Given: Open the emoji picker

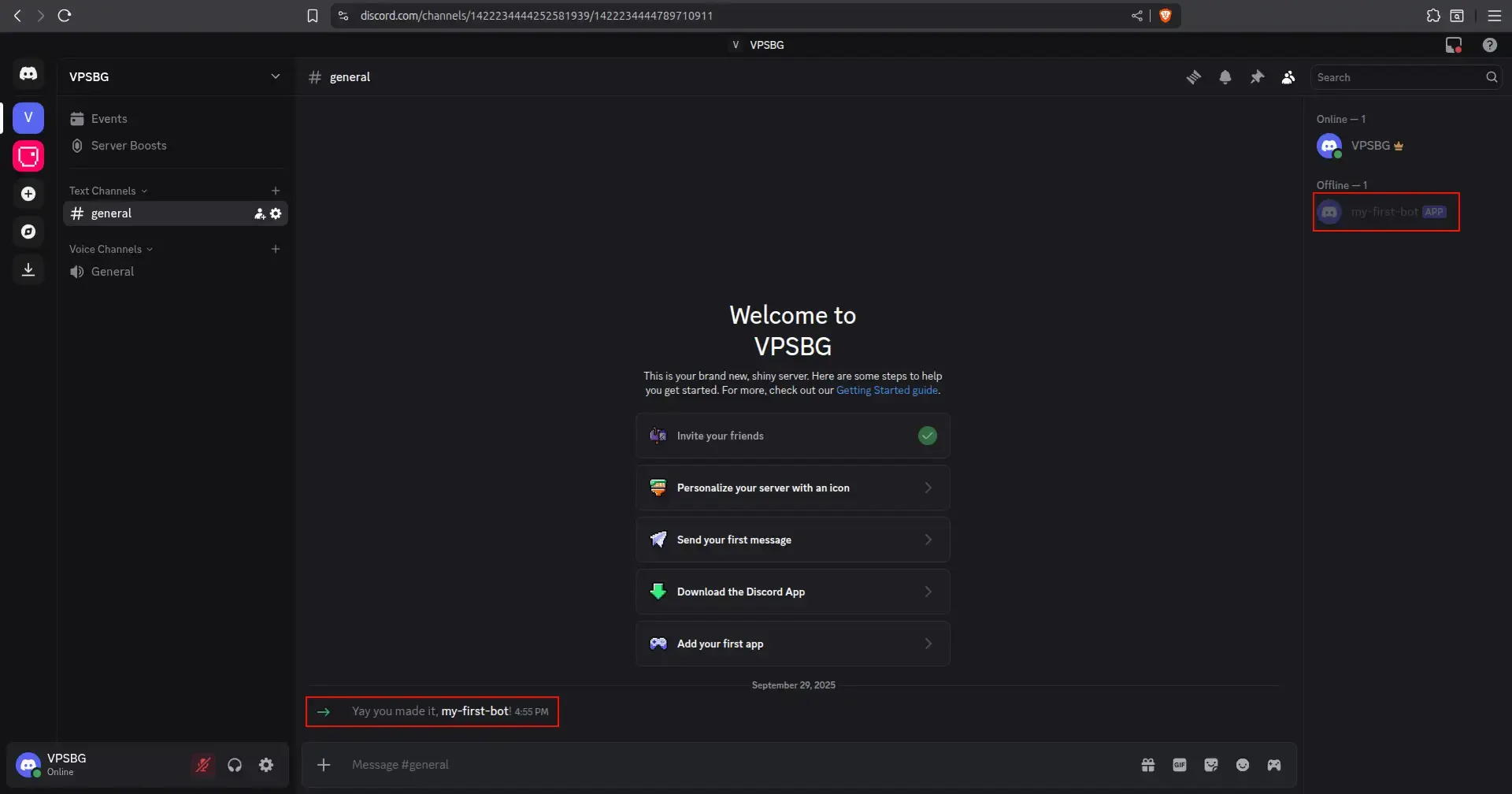Looking at the screenshot, I should pos(1243,765).
